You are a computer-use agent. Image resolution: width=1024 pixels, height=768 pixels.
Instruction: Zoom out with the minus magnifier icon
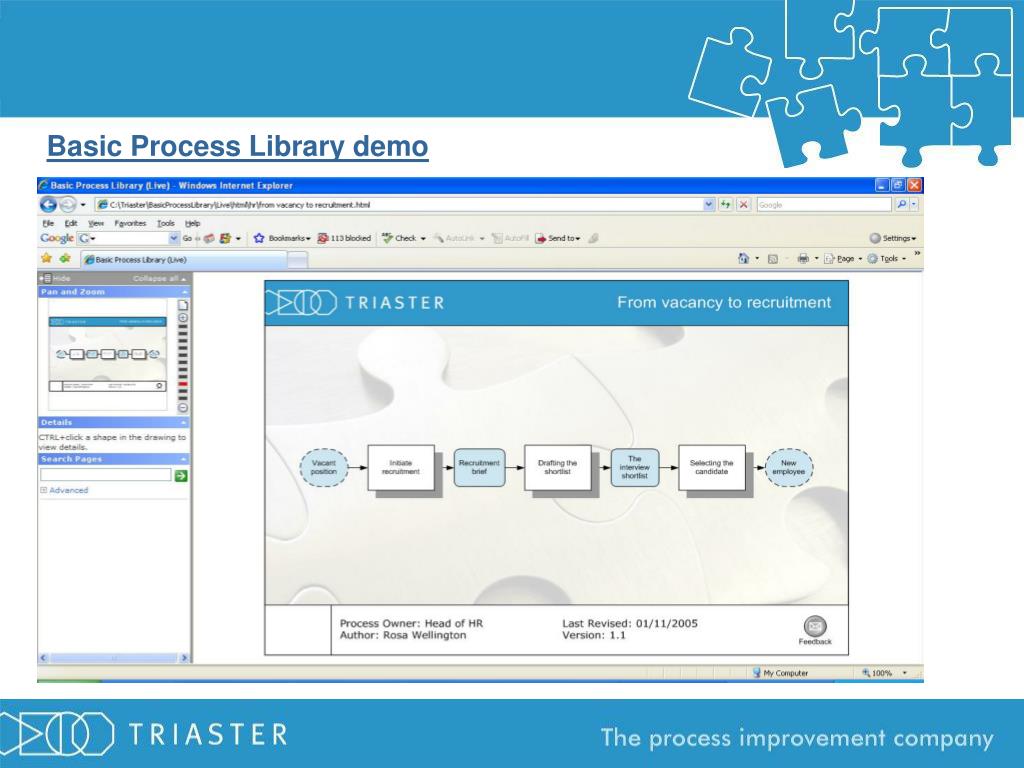183,407
